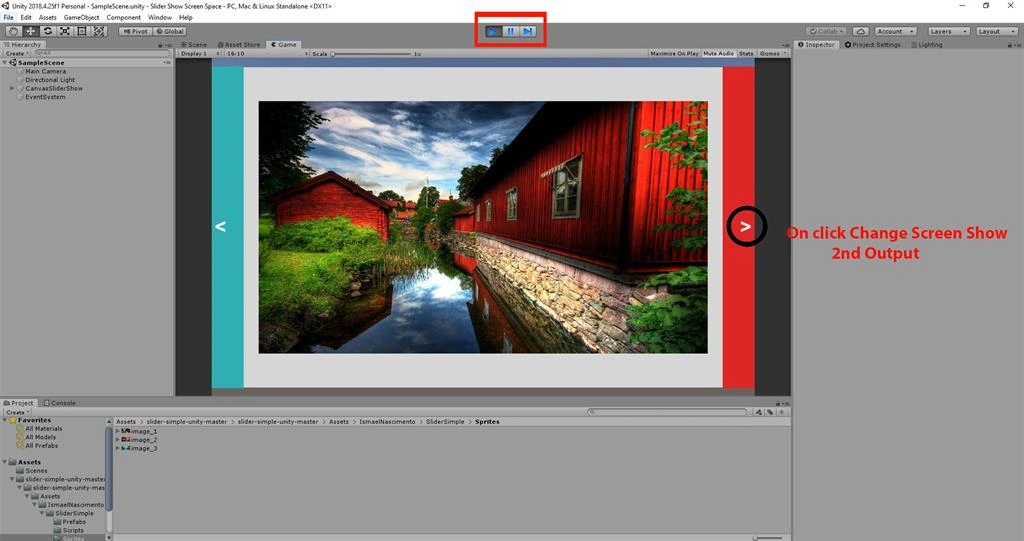This screenshot has width=1024, height=541.
Task: Toggle Global handle rotation
Action: tap(170, 31)
